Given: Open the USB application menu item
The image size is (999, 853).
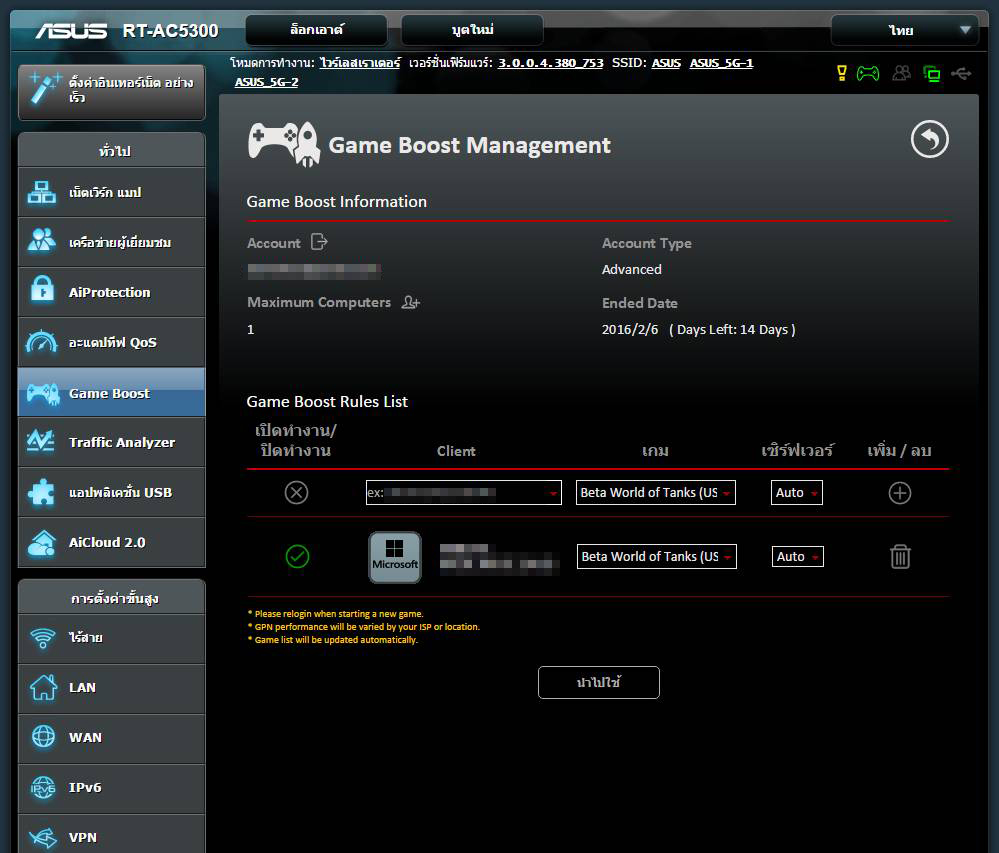Looking at the screenshot, I should pos(111,492).
